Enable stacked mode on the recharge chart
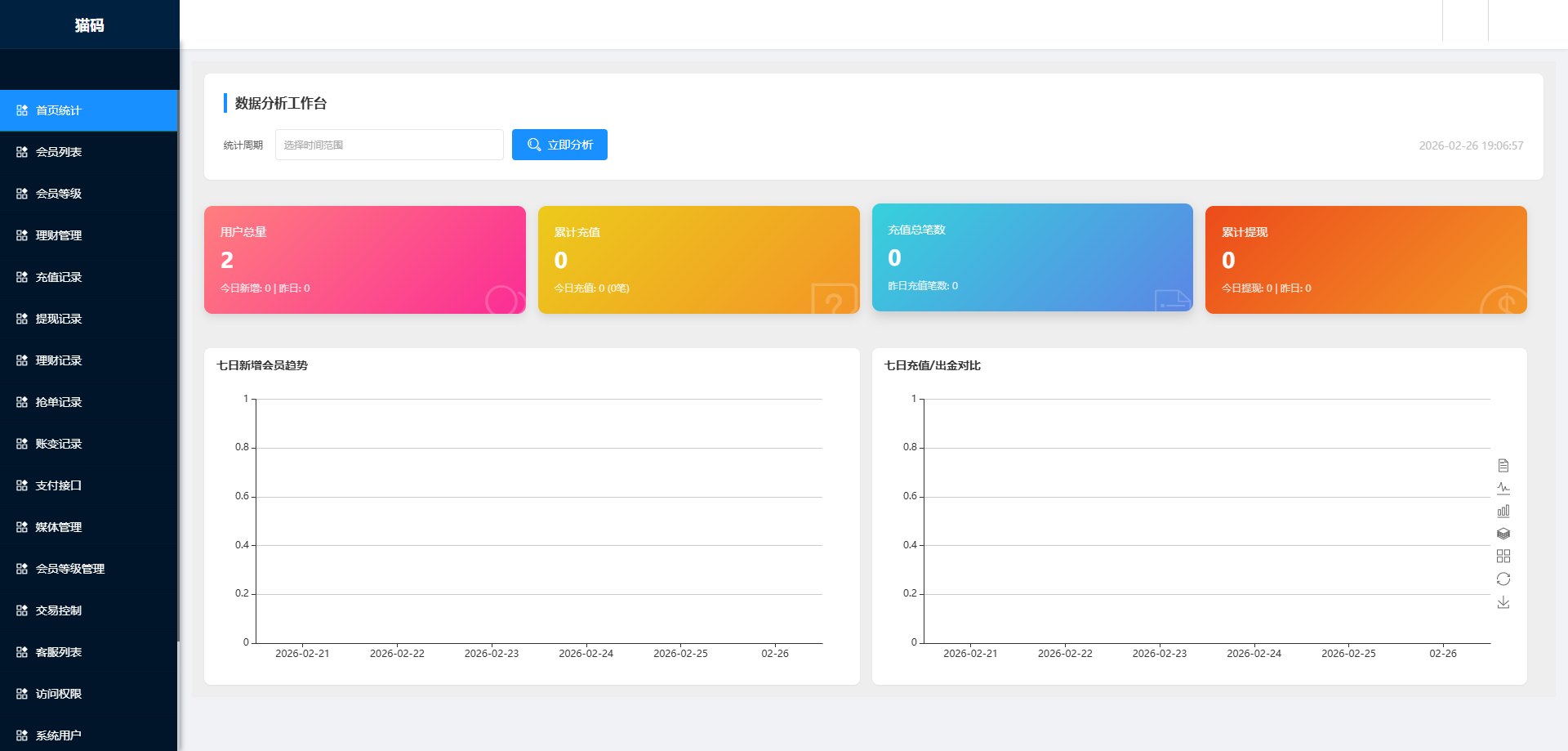 pos(1503,534)
